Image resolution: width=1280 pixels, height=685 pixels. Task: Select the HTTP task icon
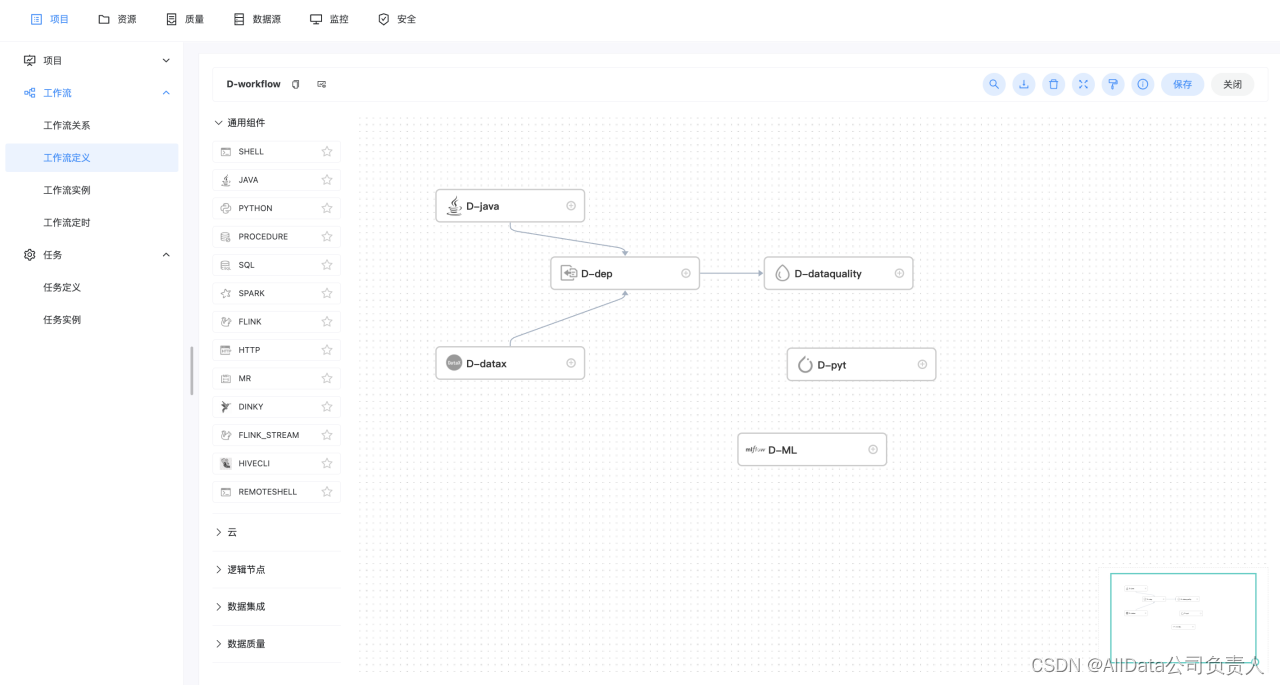(x=226, y=350)
